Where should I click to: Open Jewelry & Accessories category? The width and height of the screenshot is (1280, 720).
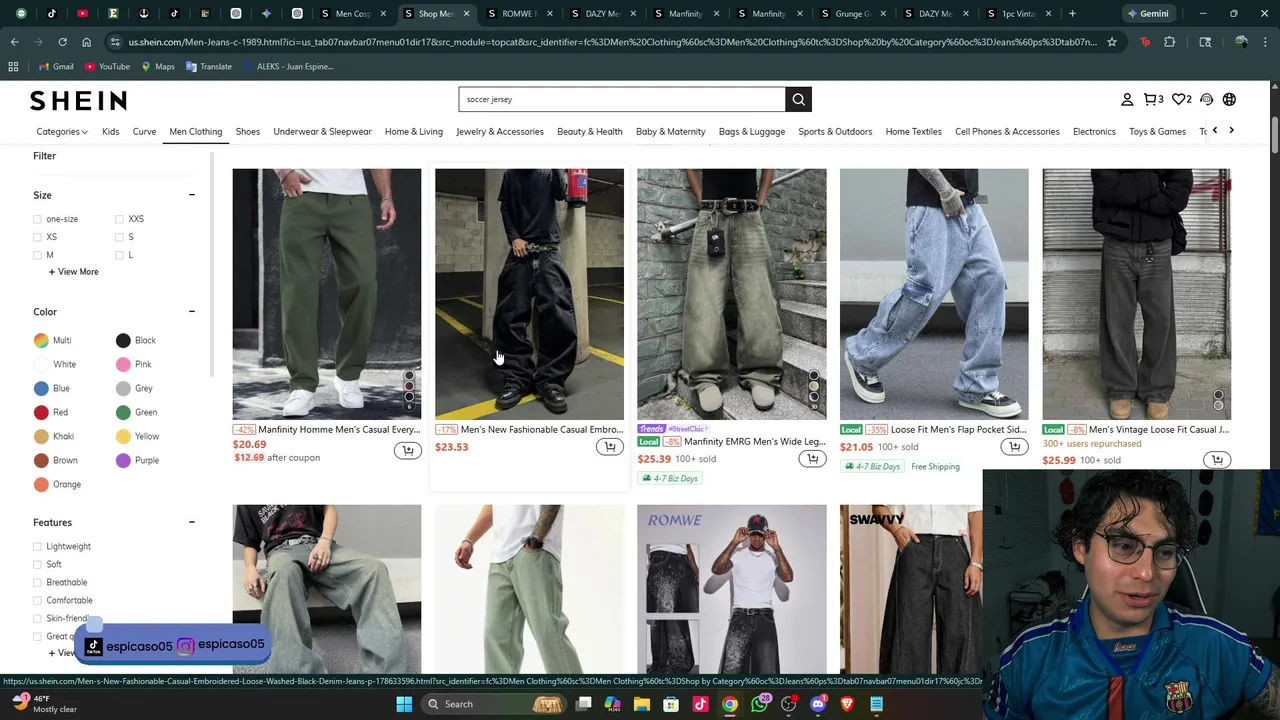pyautogui.click(x=500, y=131)
